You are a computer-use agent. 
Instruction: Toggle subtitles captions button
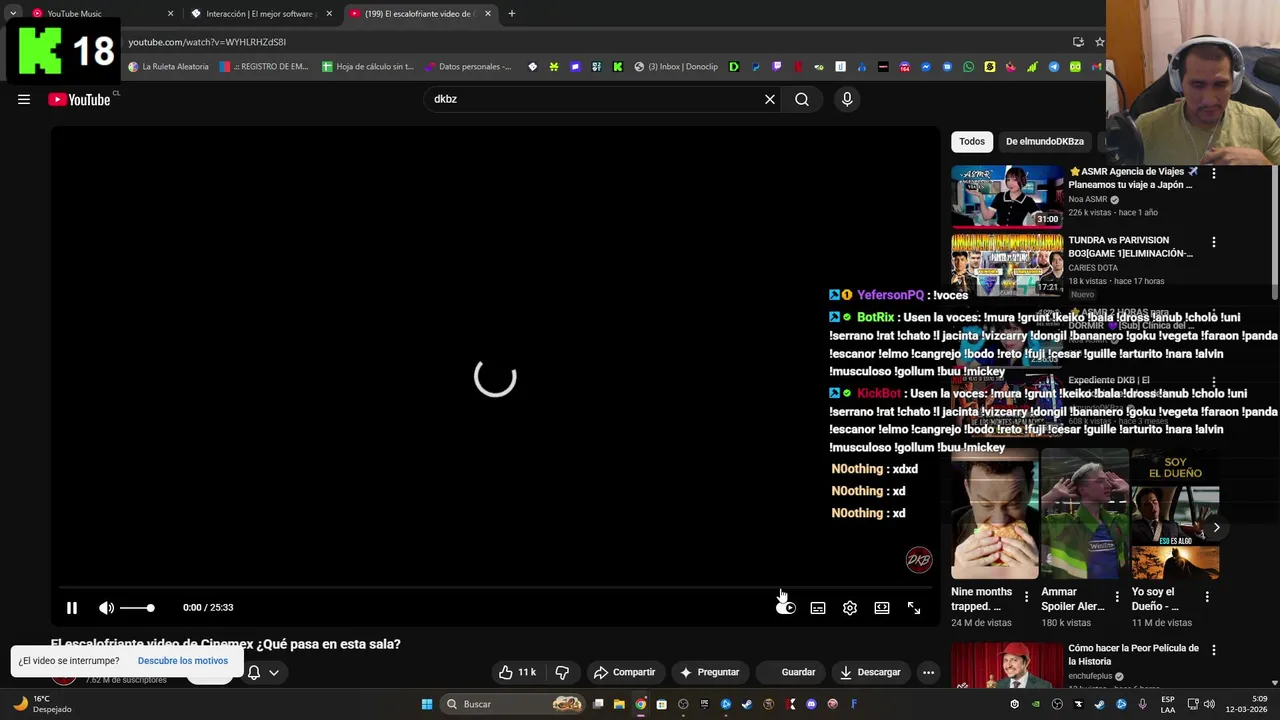click(818, 607)
